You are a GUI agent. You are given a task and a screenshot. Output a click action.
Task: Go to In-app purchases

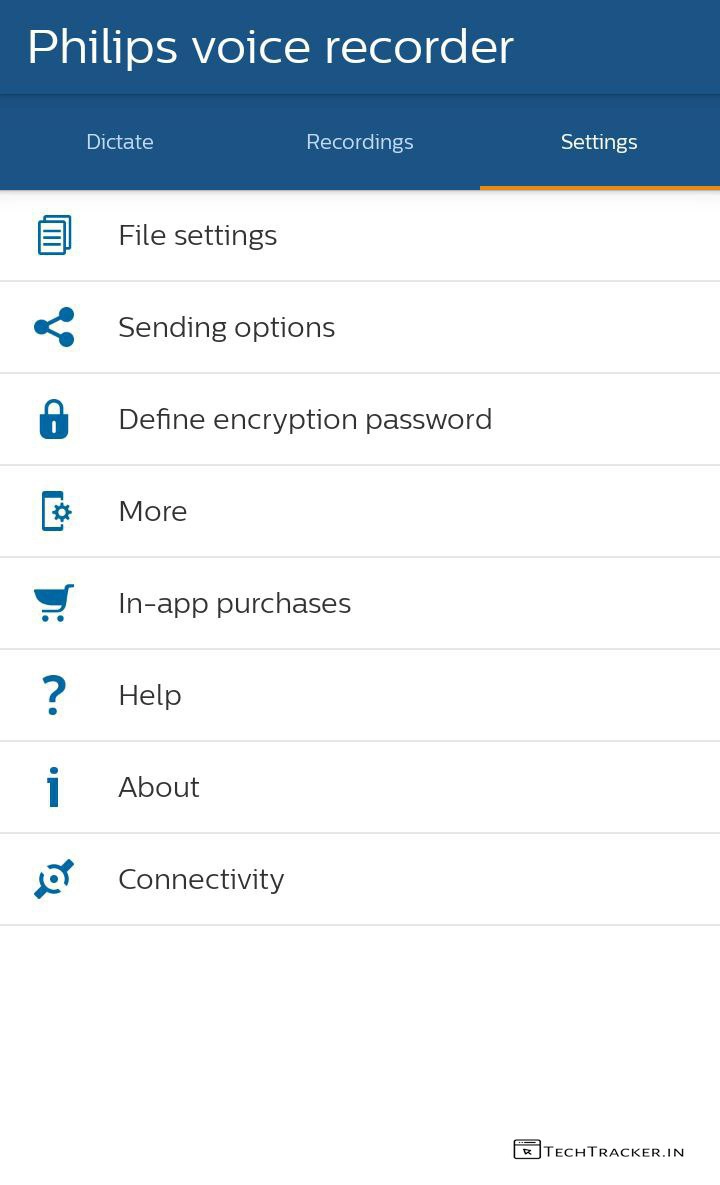click(234, 603)
